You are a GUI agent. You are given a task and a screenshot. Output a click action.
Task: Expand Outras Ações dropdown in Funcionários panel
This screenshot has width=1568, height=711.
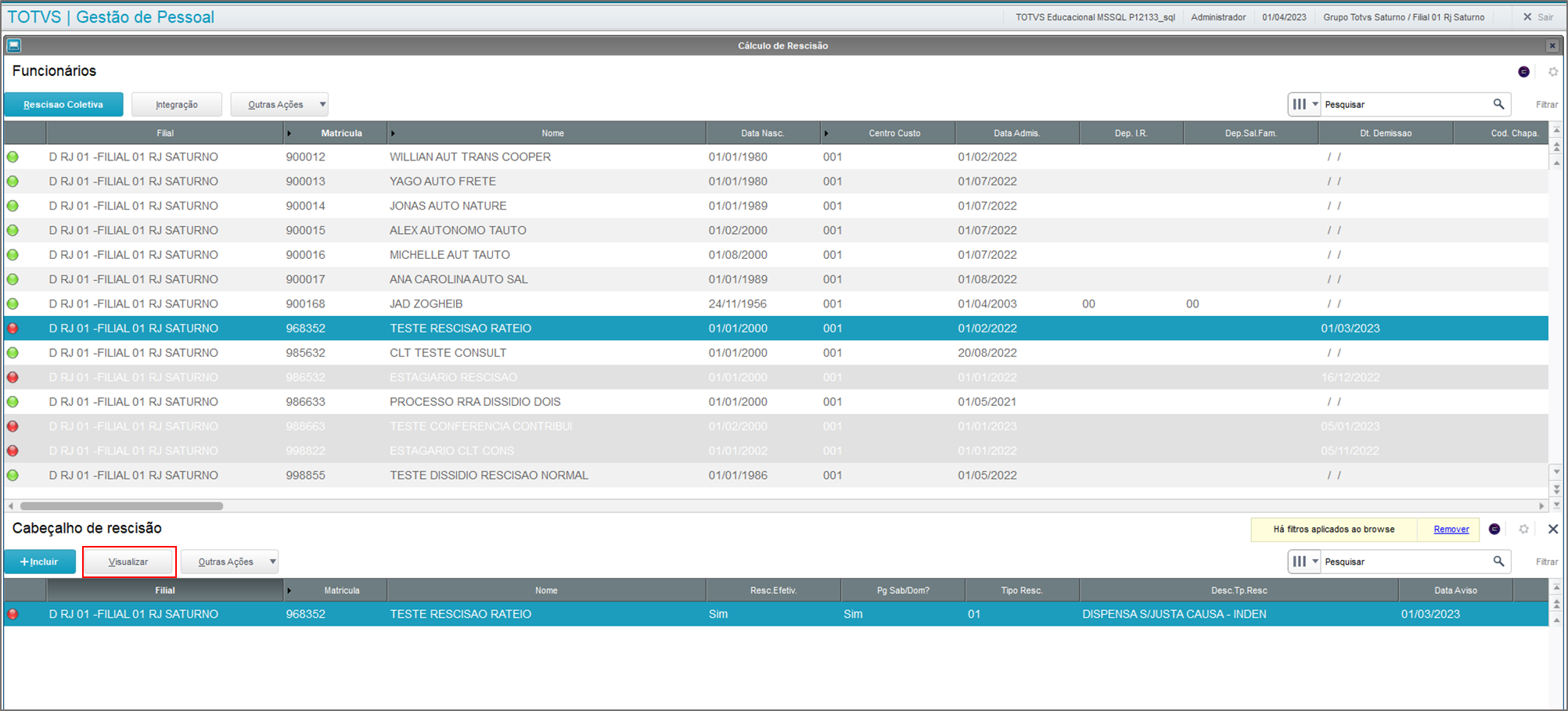[x=279, y=104]
